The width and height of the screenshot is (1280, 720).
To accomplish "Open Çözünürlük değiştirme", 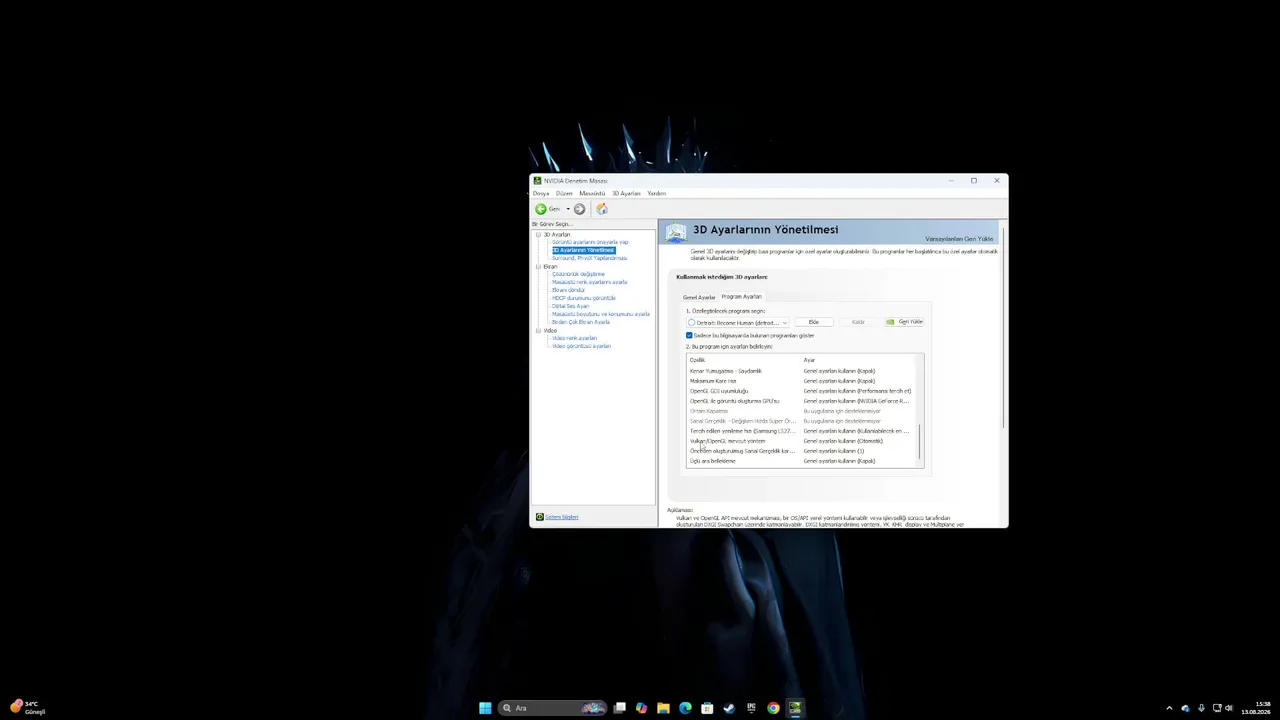I will click(578, 274).
